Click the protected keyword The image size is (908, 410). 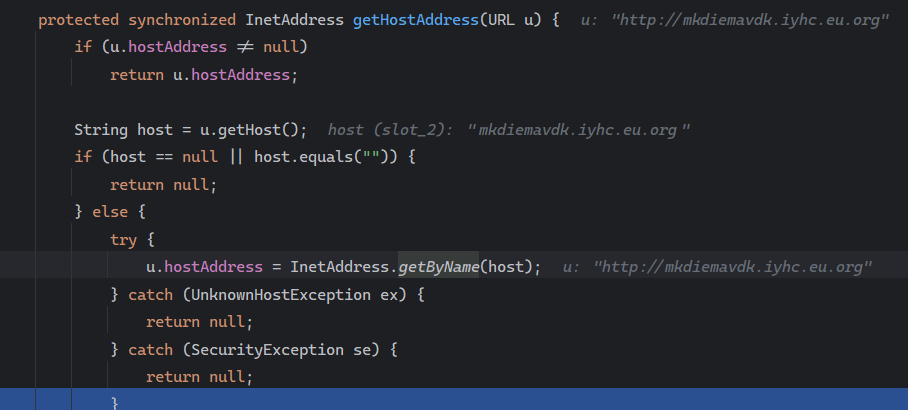[78, 20]
